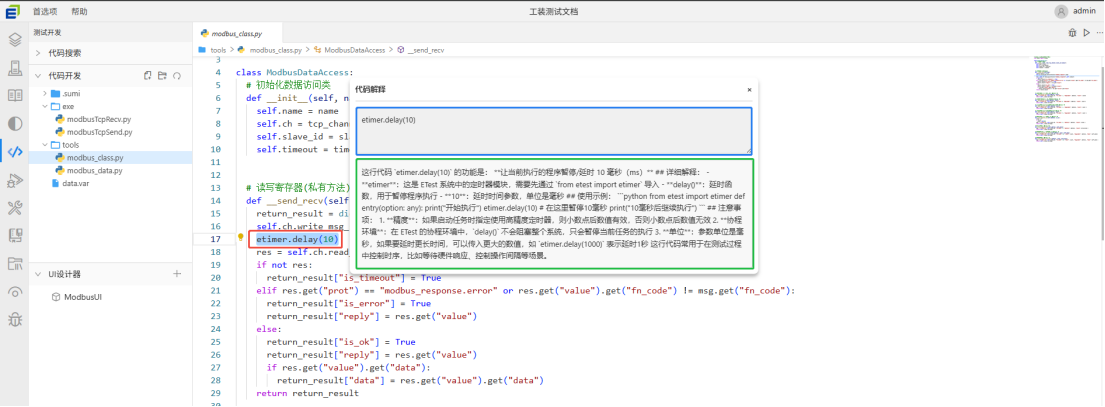Open the eye monitor sidebar icon
Image resolution: width=1105 pixels, height=407 pixels.
(14, 292)
